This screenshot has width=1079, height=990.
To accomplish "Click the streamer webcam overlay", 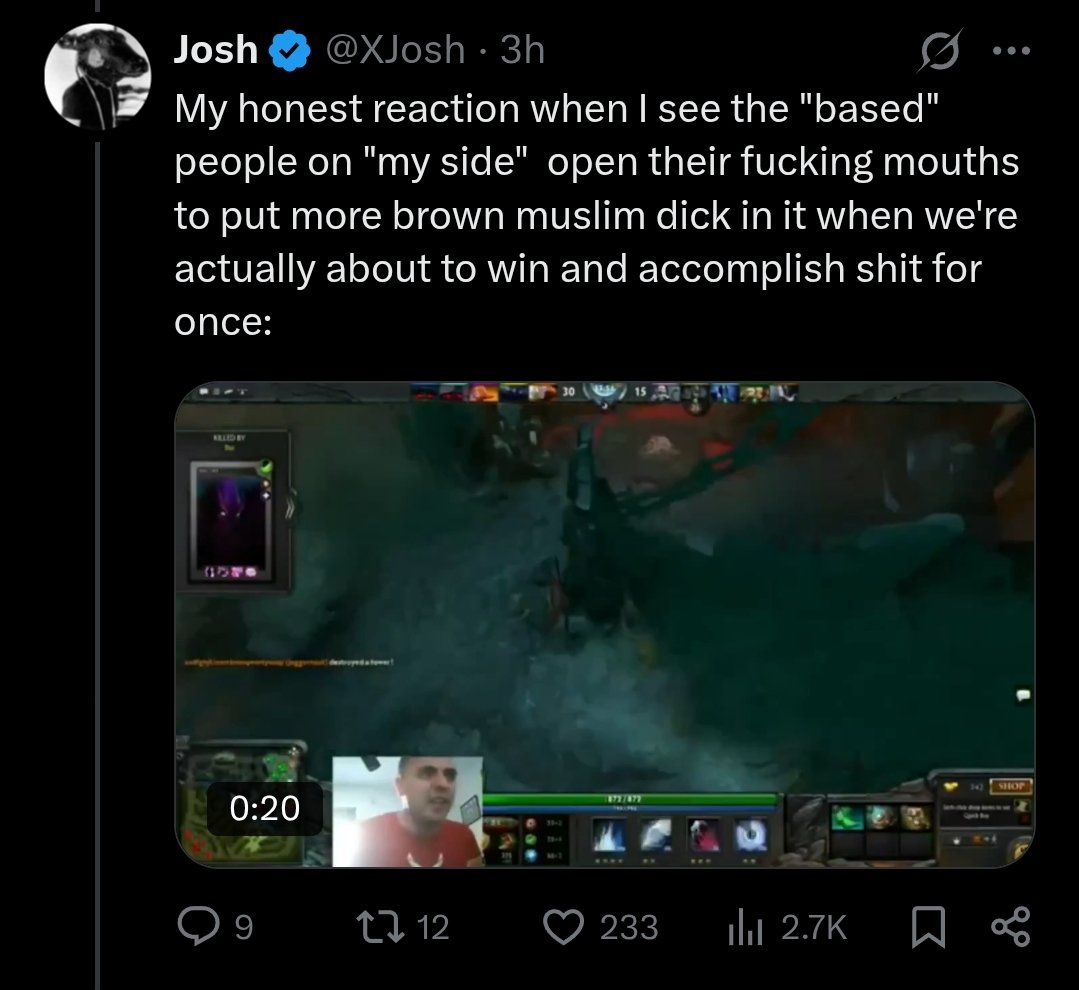I will coord(408,811).
